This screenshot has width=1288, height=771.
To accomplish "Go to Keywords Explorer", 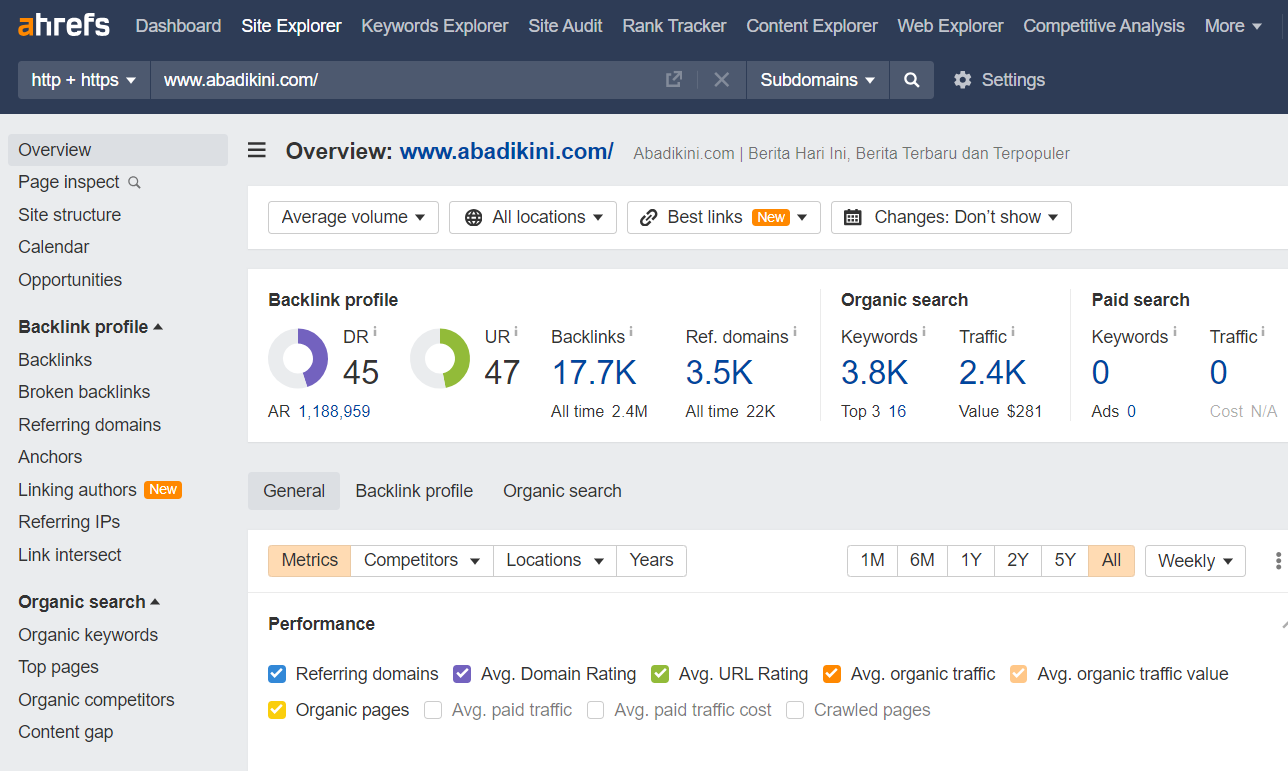I will pos(435,26).
